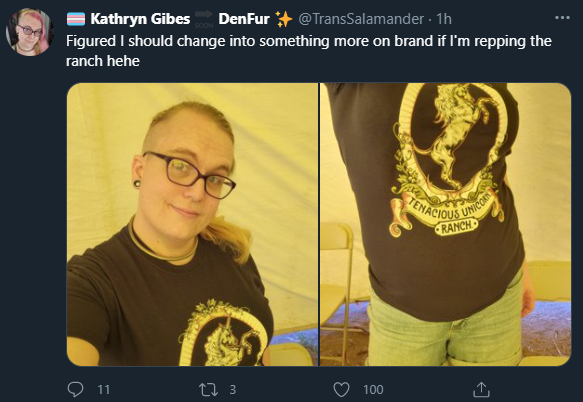Click the DenFur text in the display name
The image size is (583, 402).
click(244, 19)
